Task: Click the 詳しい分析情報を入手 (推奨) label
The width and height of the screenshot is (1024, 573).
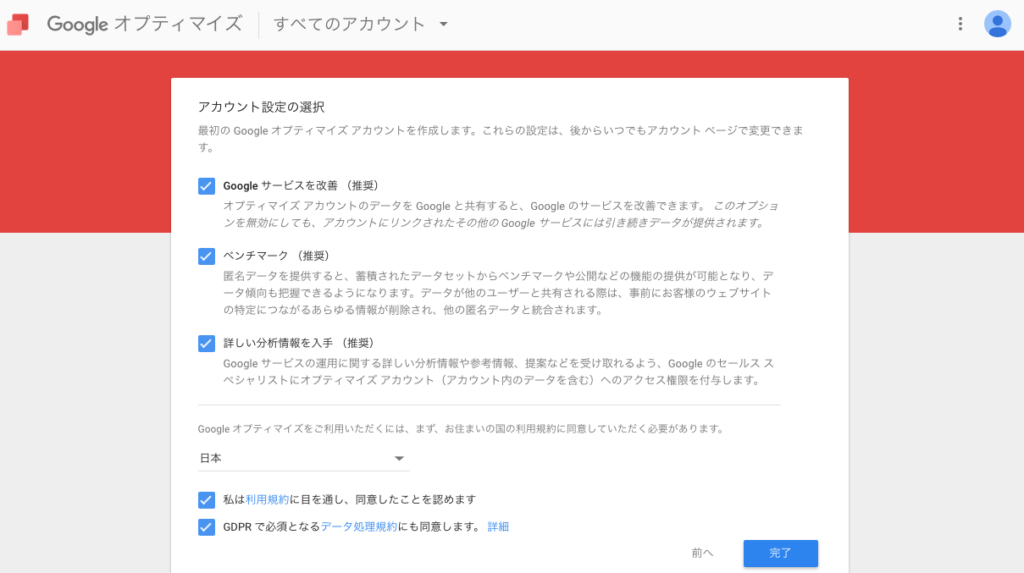Action: pyautogui.click(x=299, y=344)
